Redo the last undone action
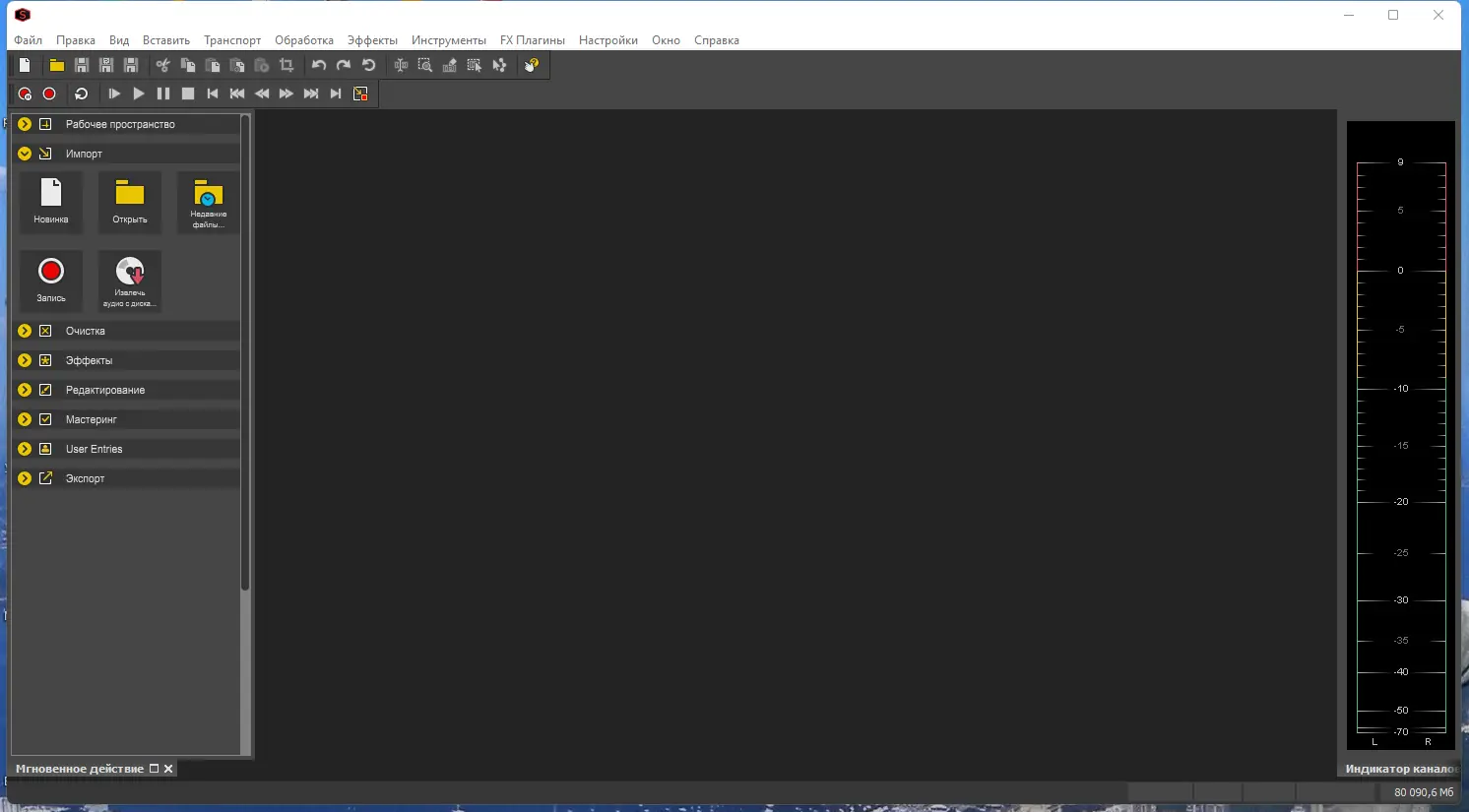This screenshot has height=812, width=1469. click(344, 65)
